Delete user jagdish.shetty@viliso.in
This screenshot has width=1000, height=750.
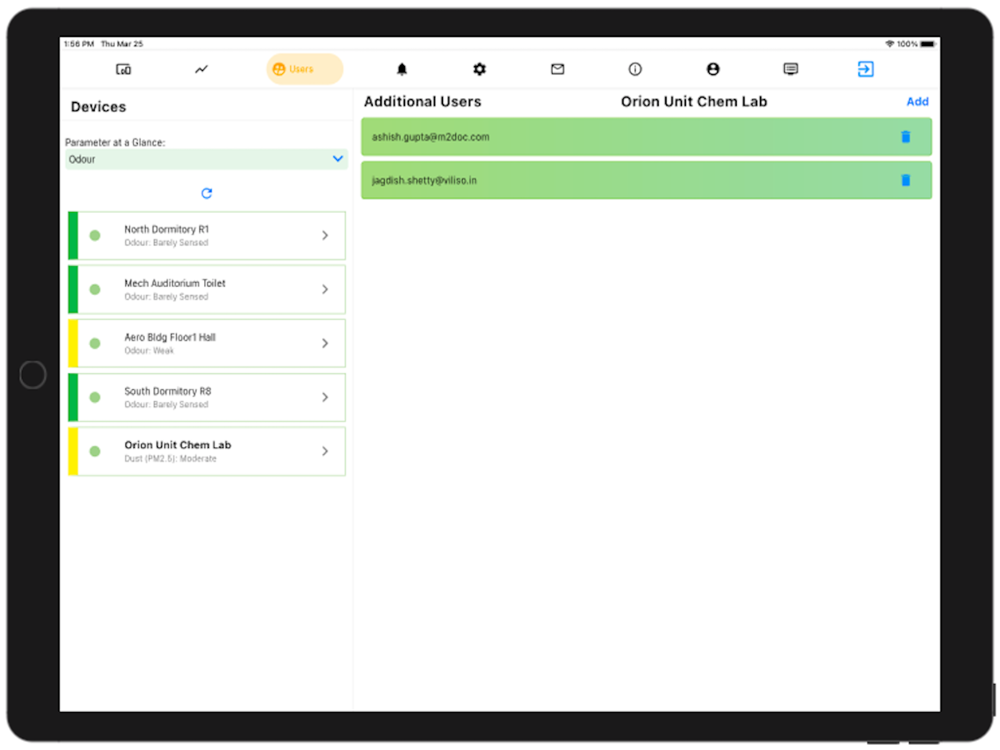point(906,180)
